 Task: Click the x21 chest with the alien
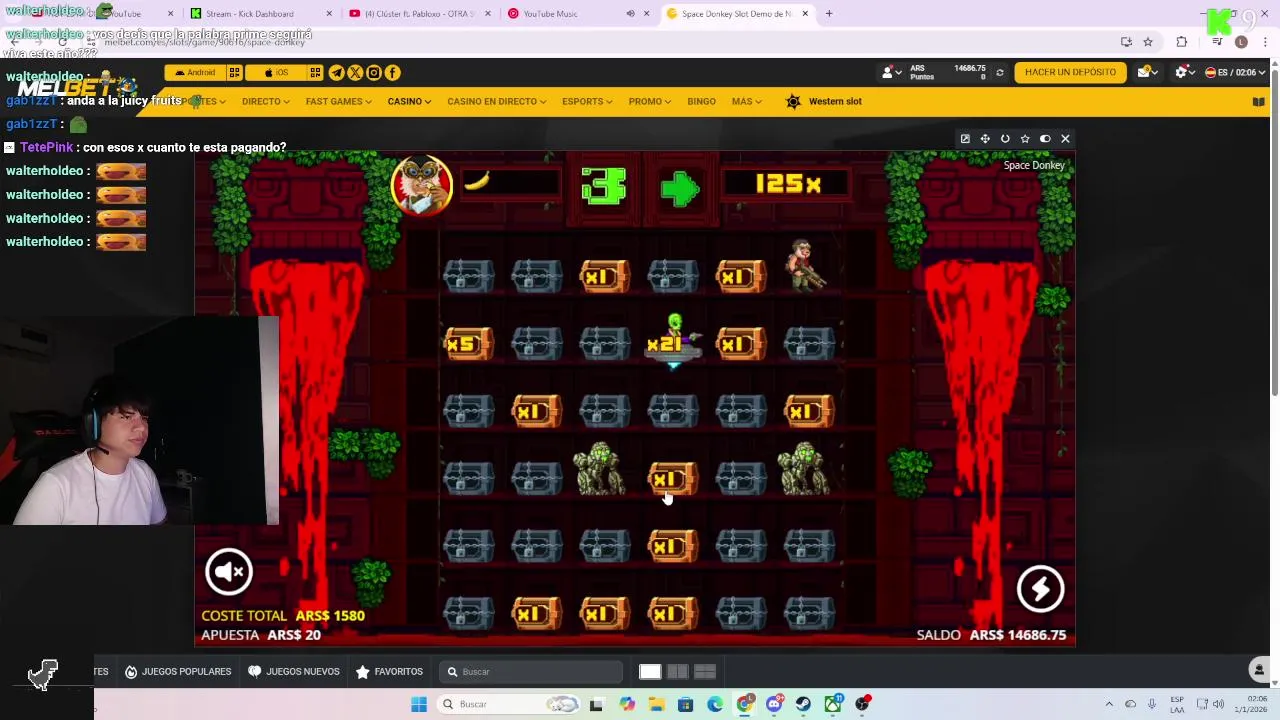(672, 342)
